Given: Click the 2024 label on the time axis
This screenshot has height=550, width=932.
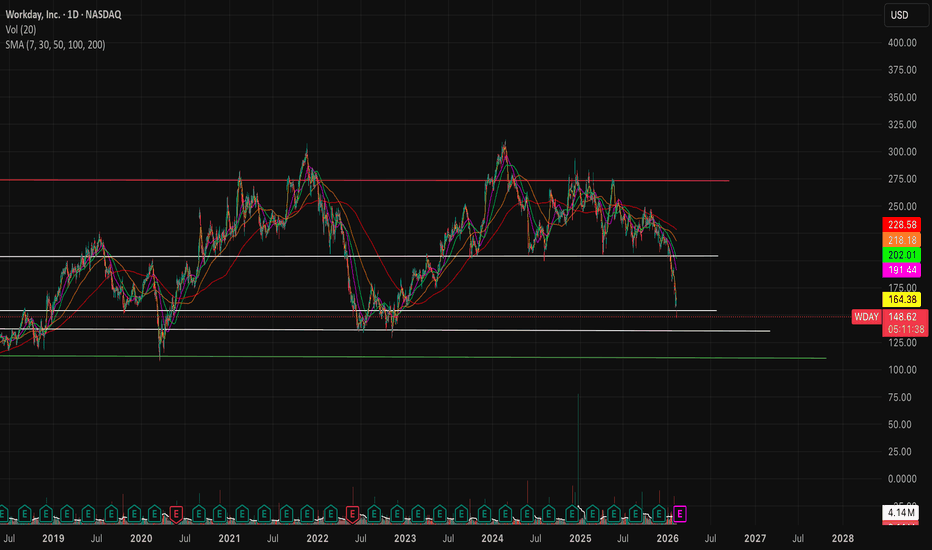Looking at the screenshot, I should tap(490, 537).
